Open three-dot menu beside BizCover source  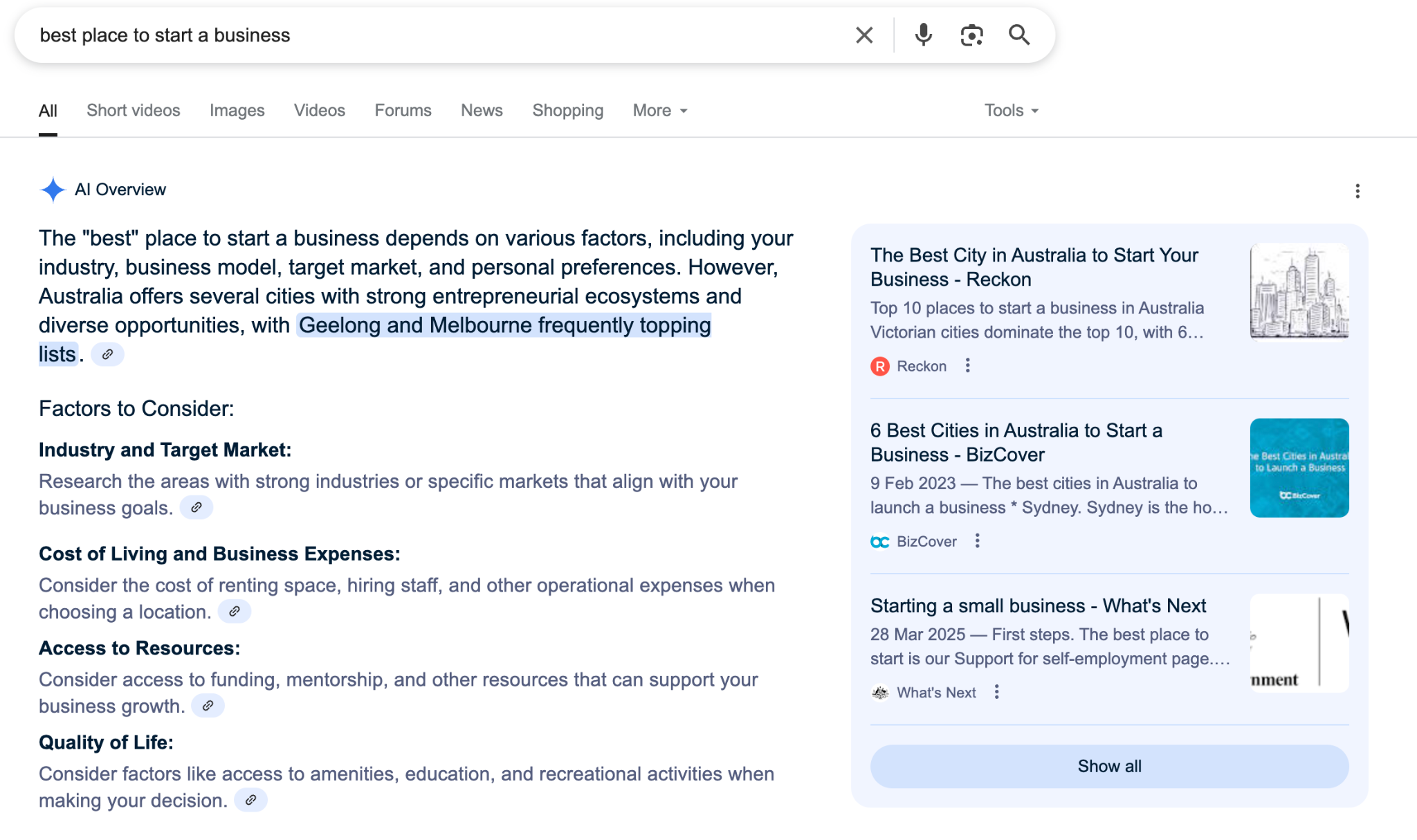point(978,540)
